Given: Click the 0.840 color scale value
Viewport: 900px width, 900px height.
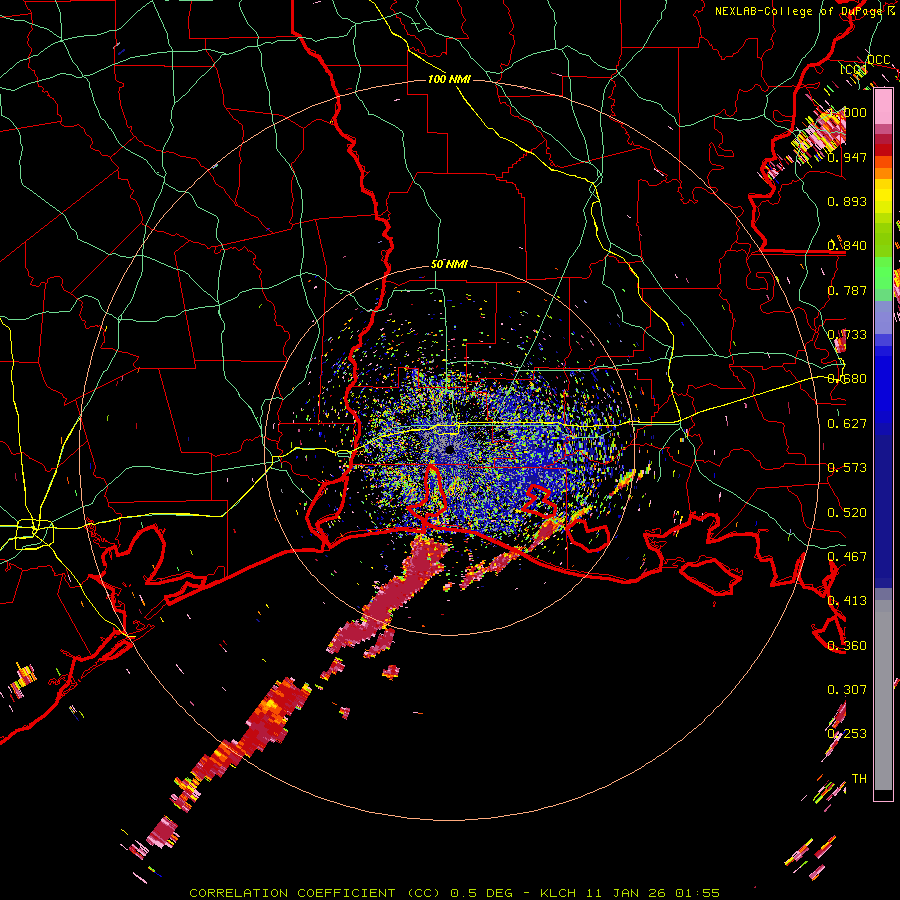Looking at the screenshot, I should [x=847, y=246].
